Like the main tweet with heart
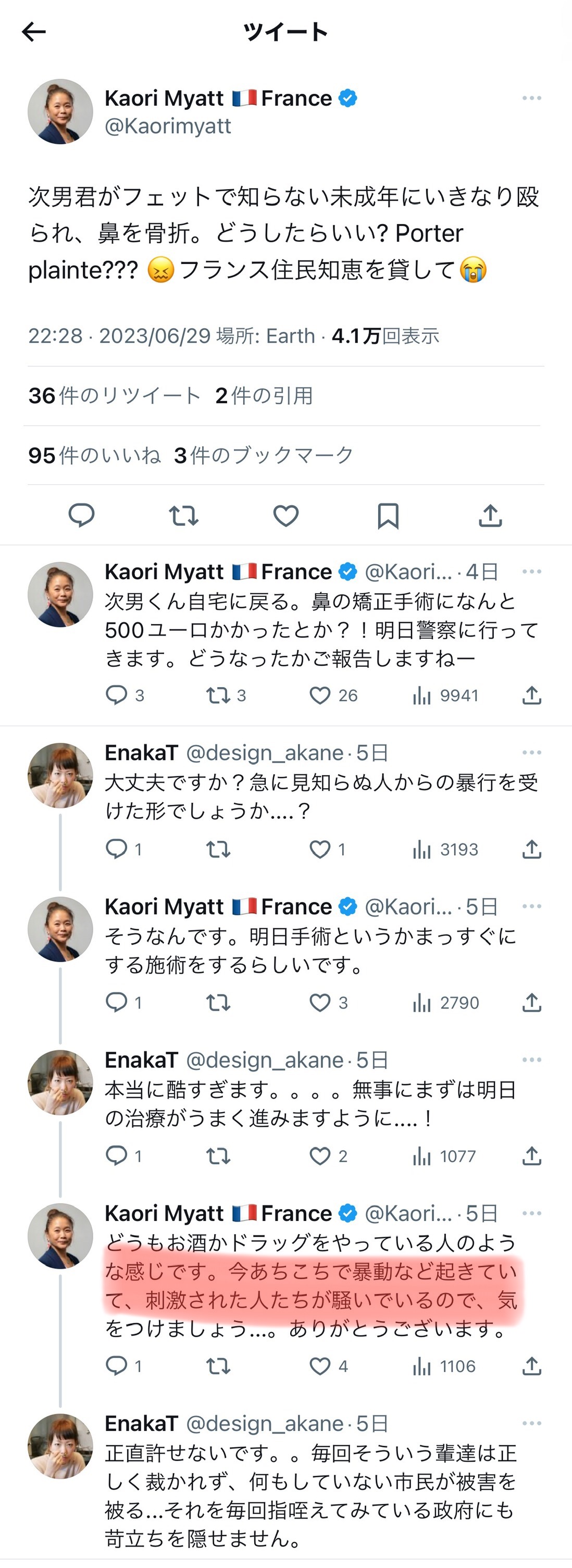 285,516
